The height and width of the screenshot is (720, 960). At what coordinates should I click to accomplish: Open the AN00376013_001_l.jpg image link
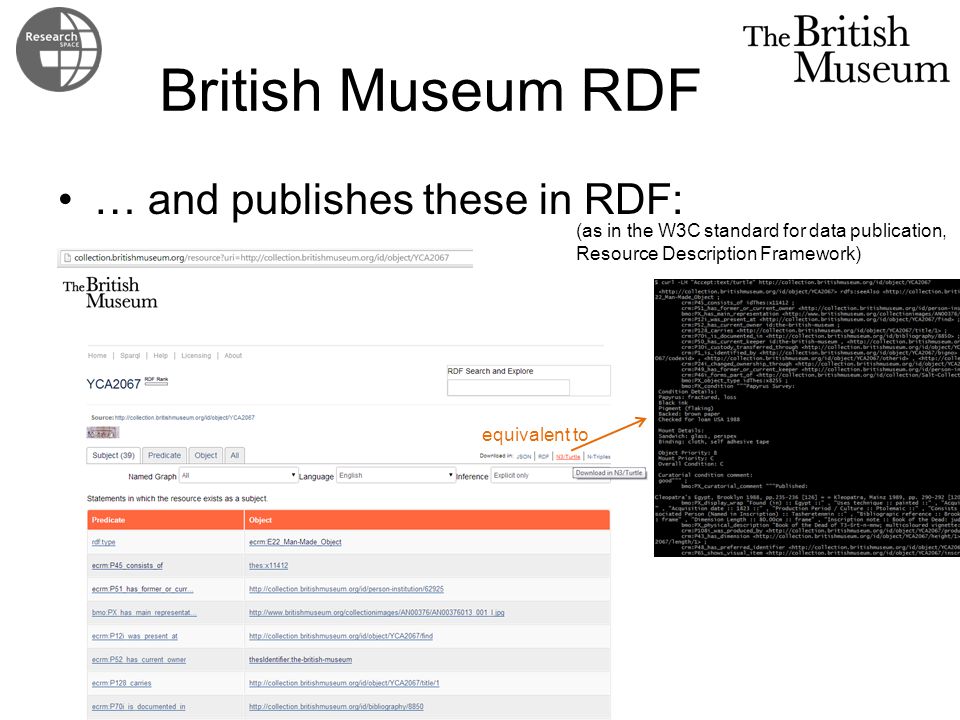coord(377,613)
